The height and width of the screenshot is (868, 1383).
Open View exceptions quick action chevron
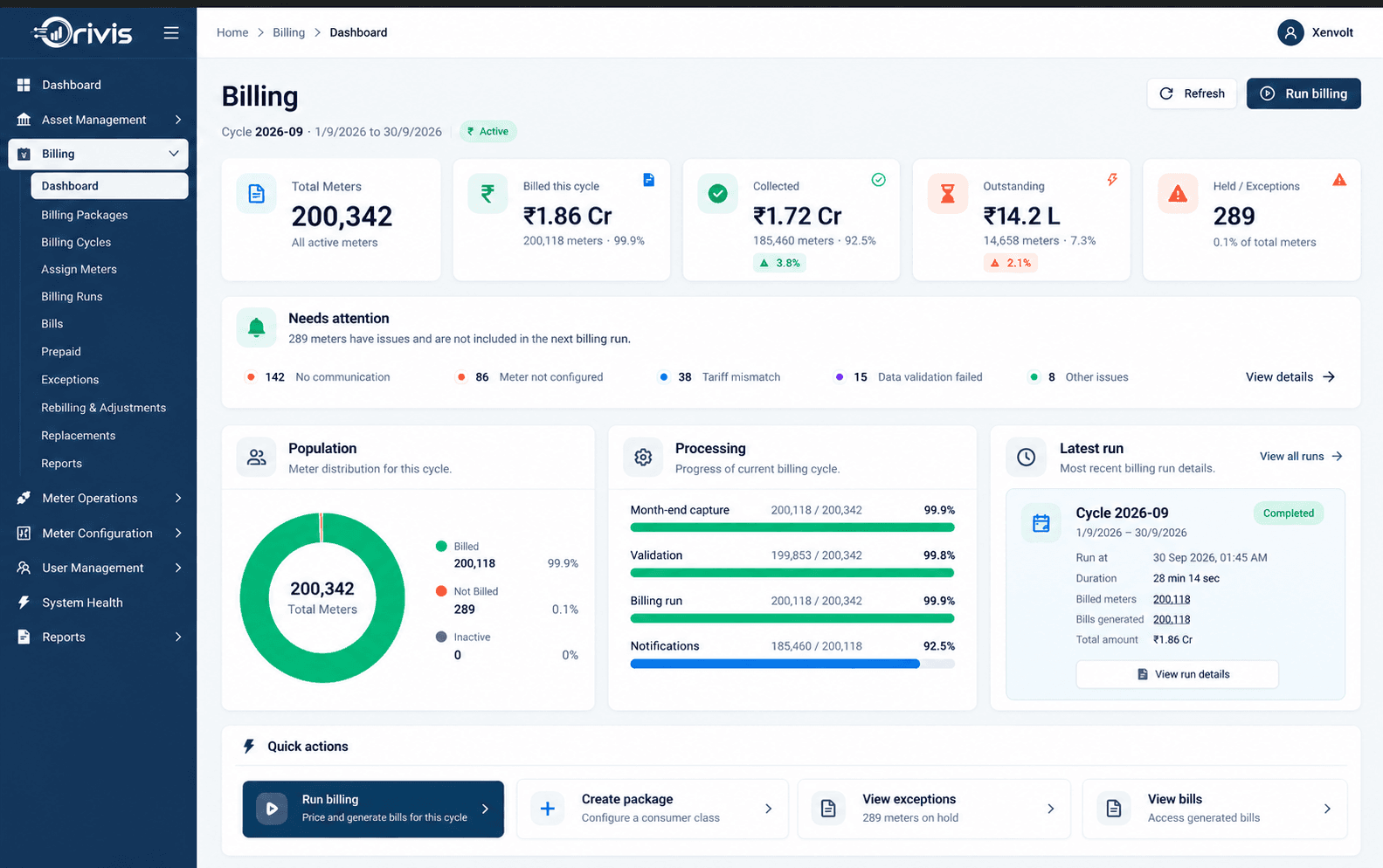pyautogui.click(x=1051, y=809)
